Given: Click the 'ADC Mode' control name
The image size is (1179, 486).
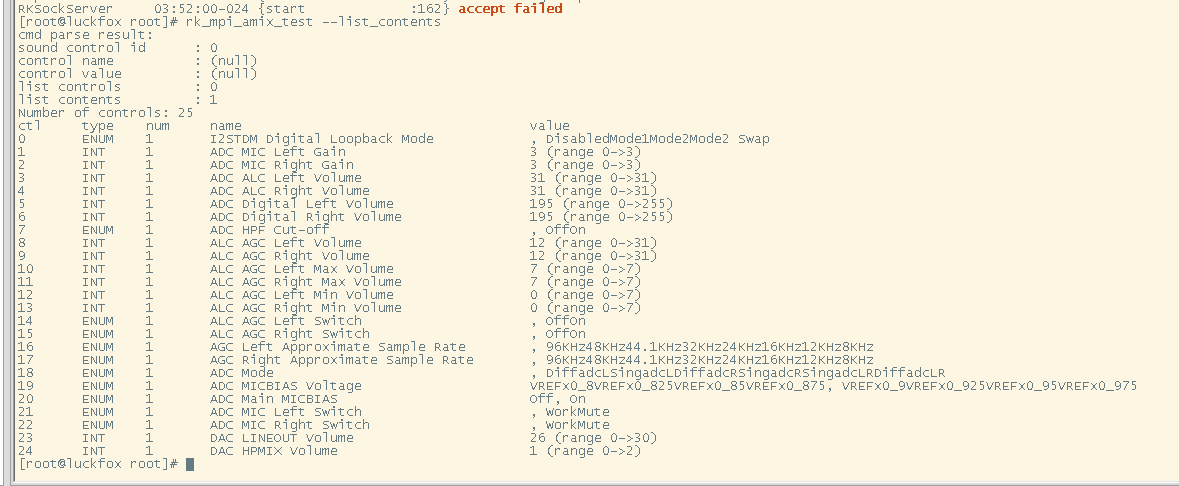Looking at the screenshot, I should coord(241,373).
